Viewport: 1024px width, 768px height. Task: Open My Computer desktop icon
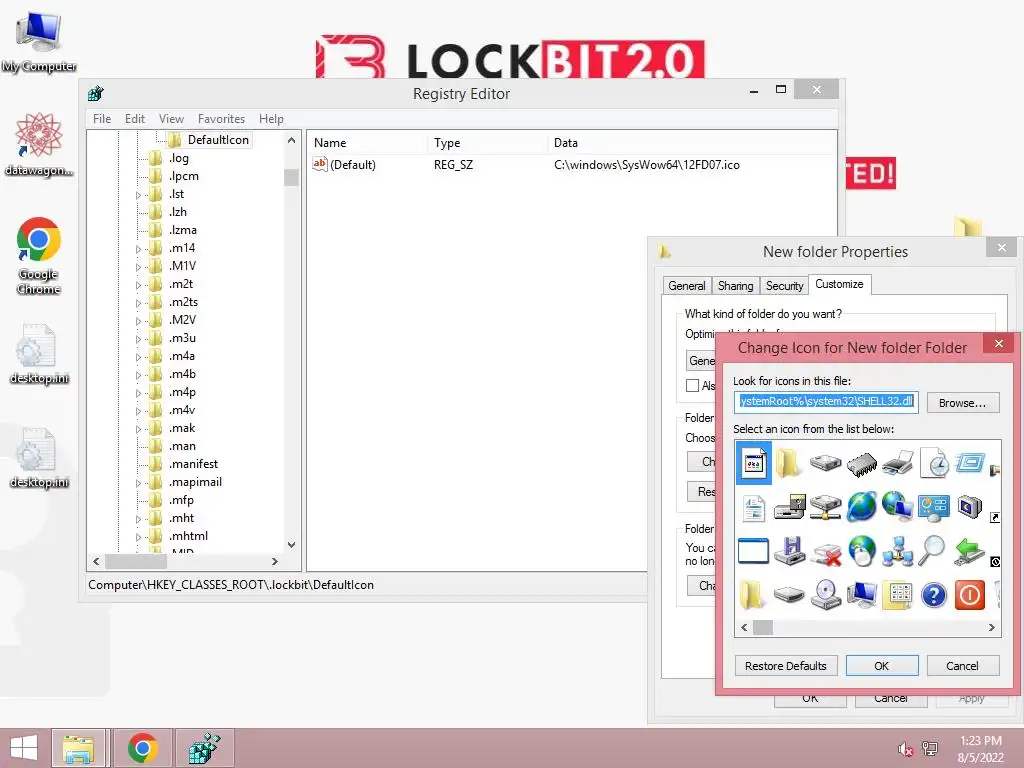tap(39, 41)
